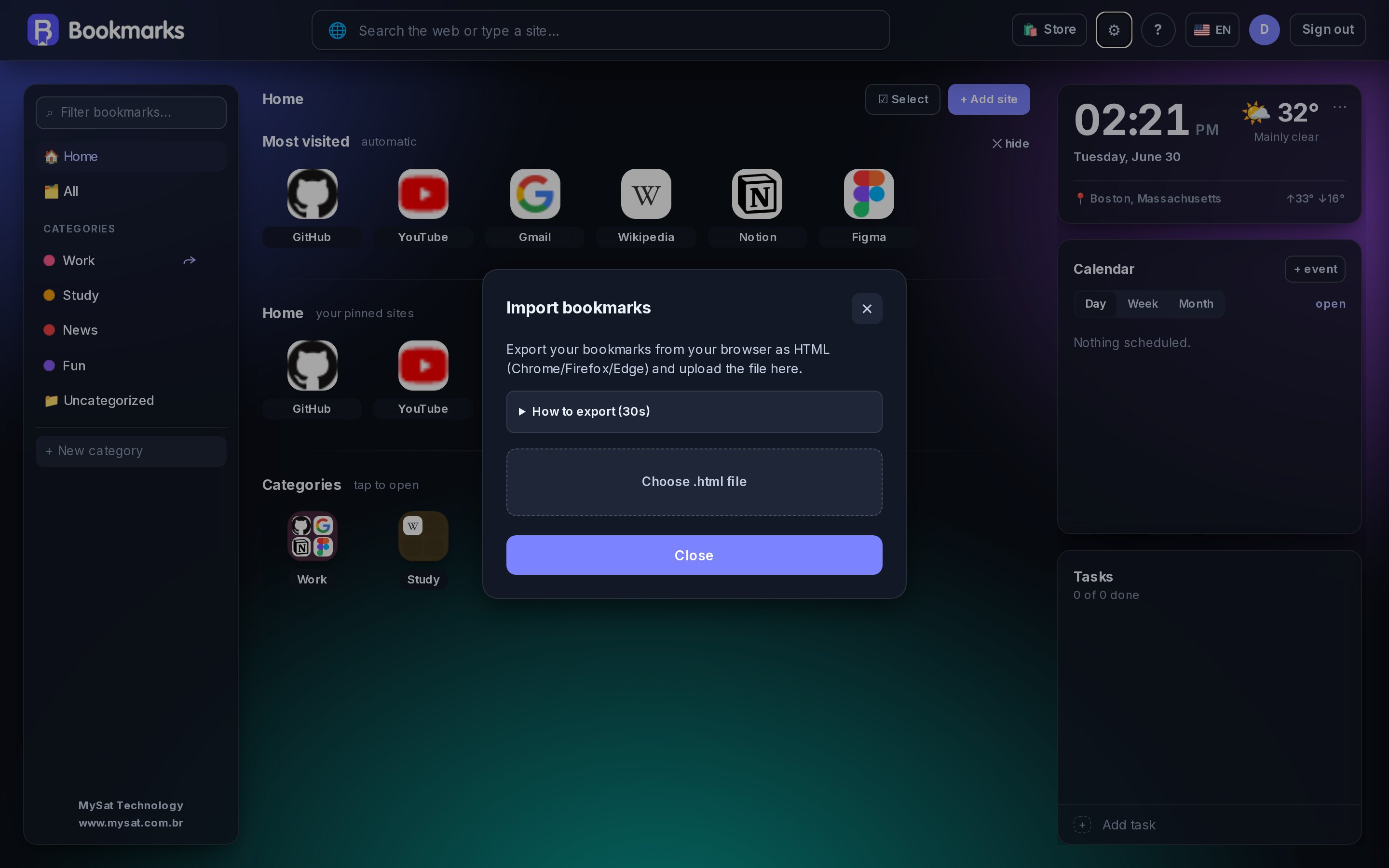This screenshot has width=1389, height=868.
Task: Click the purple Close button in dialog
Action: click(694, 555)
